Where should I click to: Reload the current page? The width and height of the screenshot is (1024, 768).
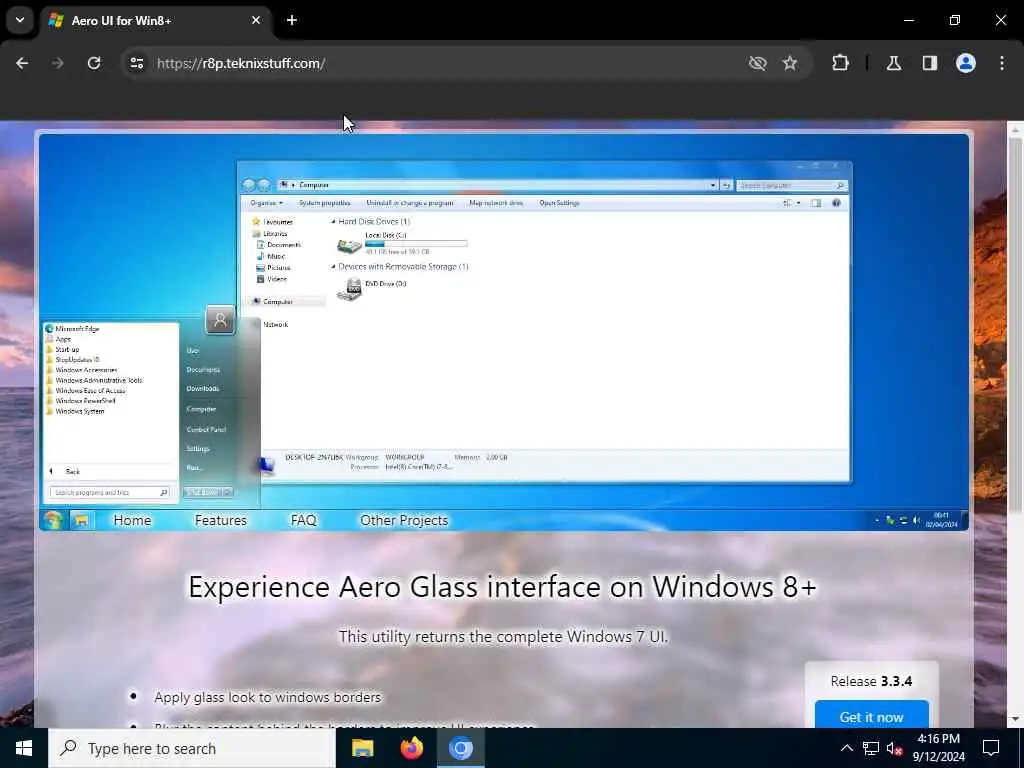pos(94,63)
